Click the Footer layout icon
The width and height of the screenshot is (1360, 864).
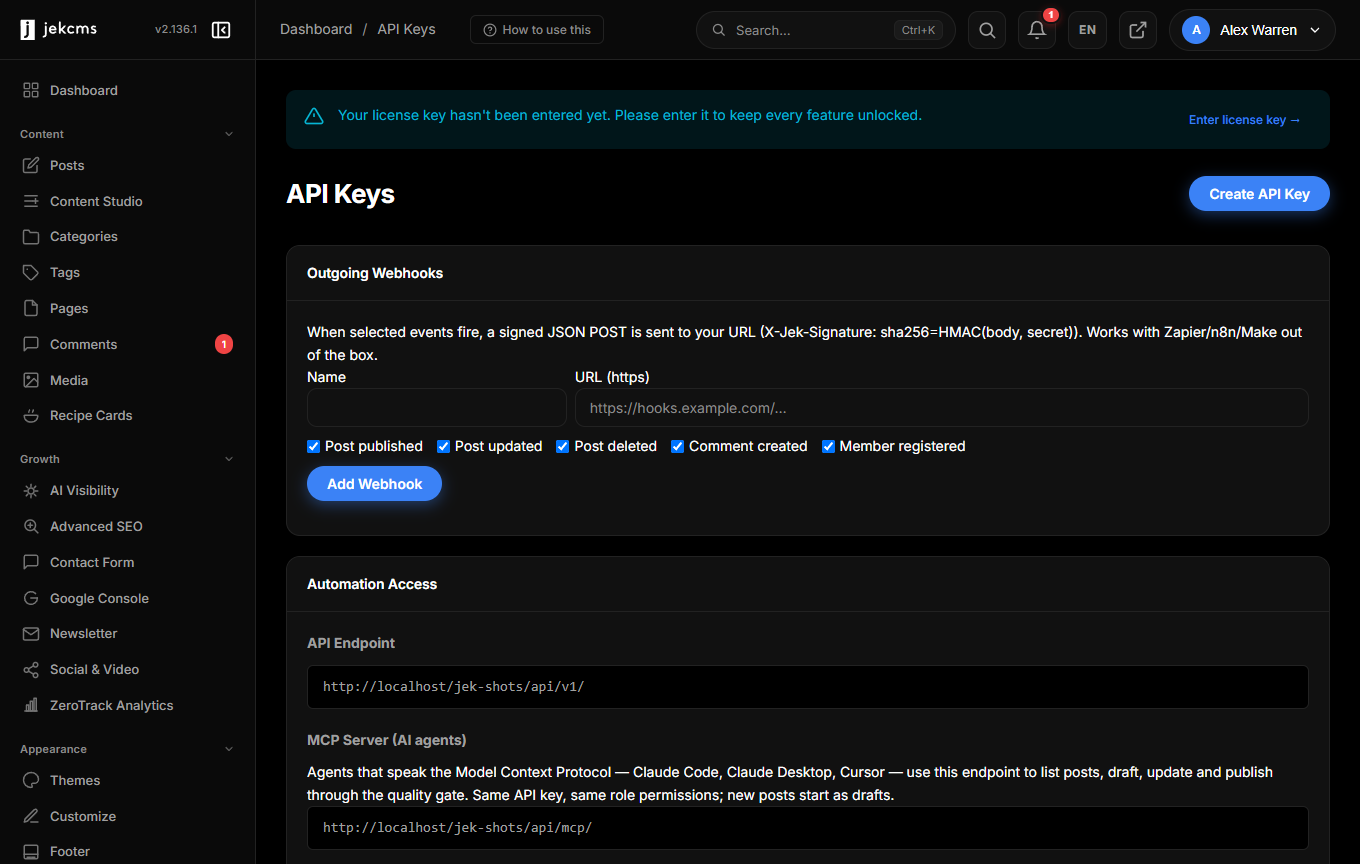(31, 851)
